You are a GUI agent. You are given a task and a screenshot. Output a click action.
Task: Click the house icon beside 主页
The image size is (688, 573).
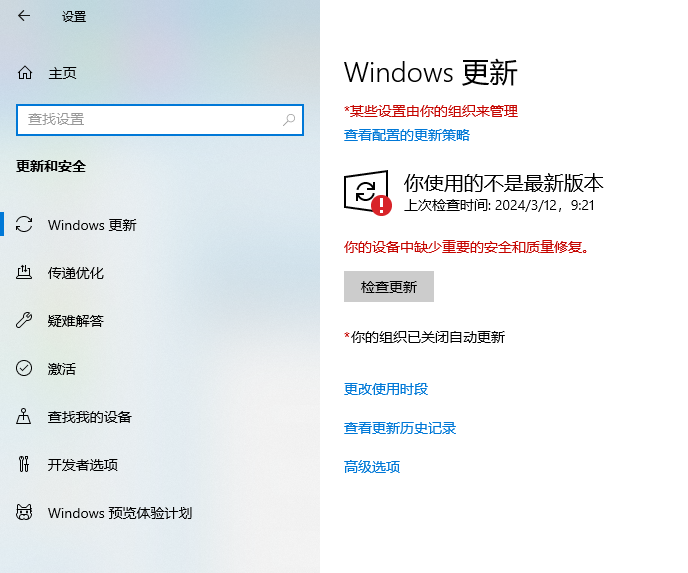point(25,73)
